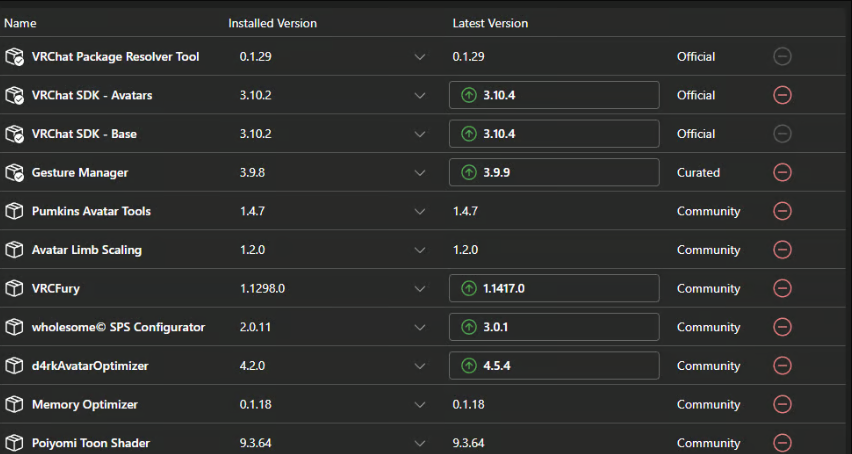The width and height of the screenshot is (852, 454).
Task: Open the version dropdown for Avatar Limb Scaling
Action: 420,250
